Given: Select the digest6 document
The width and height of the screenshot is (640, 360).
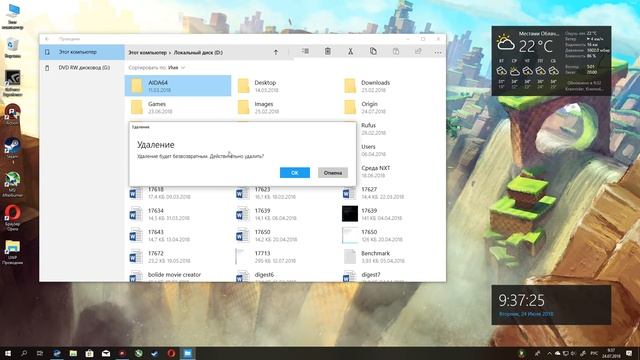Looking at the screenshot, I should 284,275.
